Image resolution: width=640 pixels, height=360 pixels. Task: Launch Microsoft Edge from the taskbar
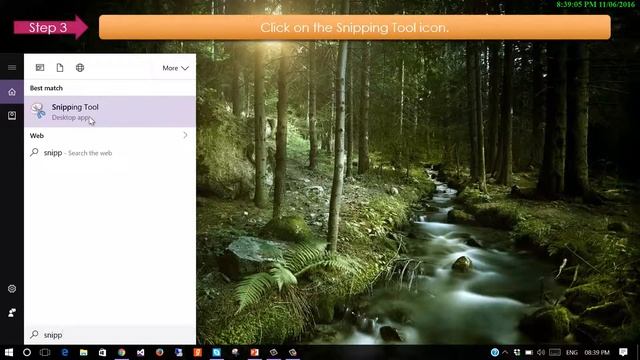point(64,352)
